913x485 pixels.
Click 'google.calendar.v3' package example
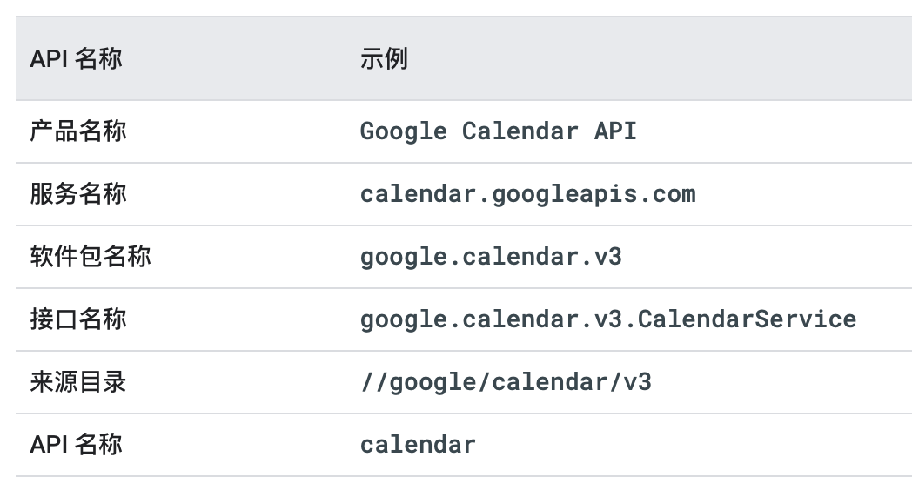pyautogui.click(x=491, y=257)
